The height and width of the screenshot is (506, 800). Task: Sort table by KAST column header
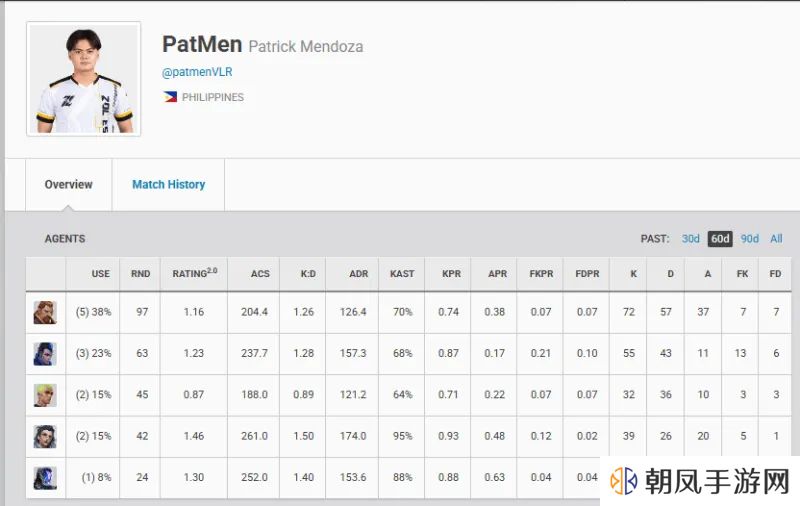coord(402,273)
